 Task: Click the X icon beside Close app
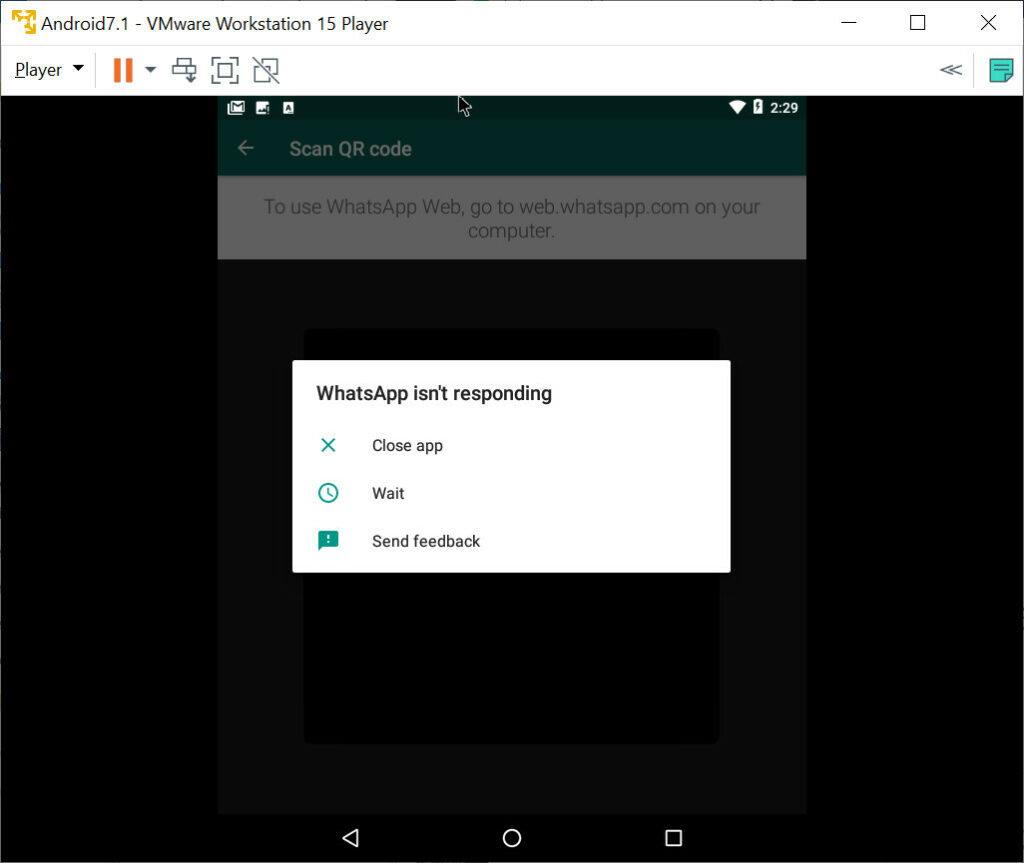click(x=328, y=446)
